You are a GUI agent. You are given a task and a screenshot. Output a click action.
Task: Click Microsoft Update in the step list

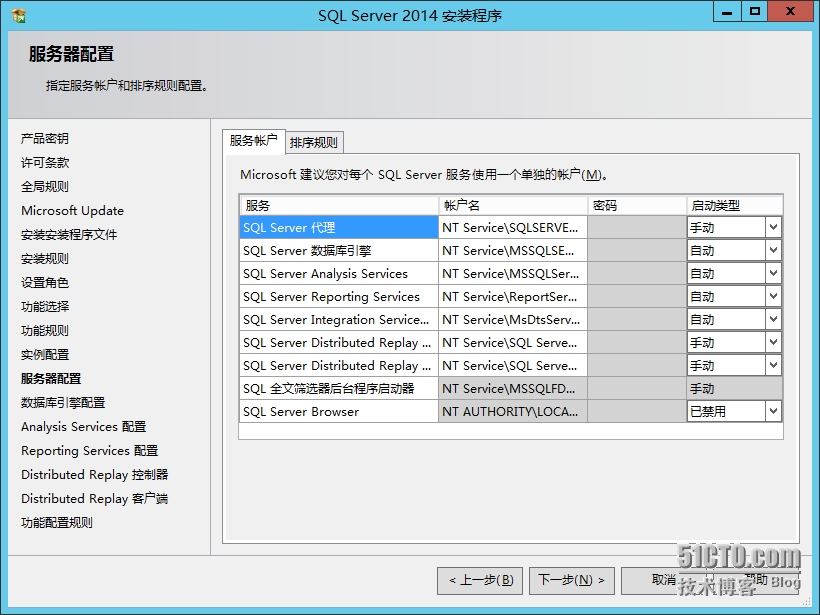[x=73, y=211]
